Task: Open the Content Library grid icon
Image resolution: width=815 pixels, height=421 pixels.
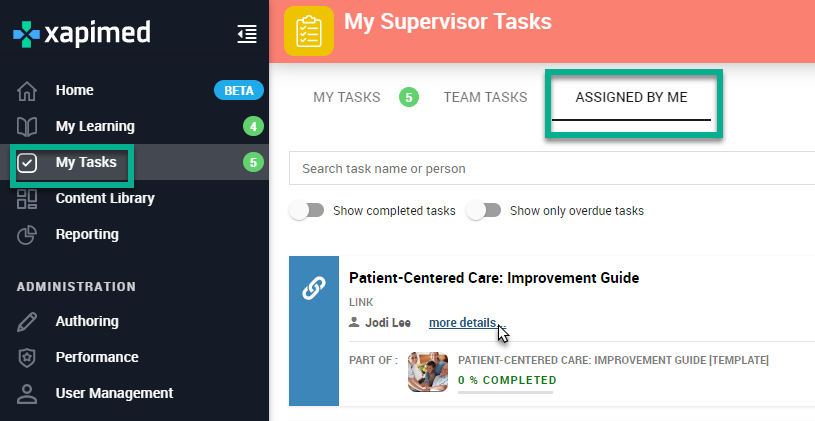Action: click(27, 199)
